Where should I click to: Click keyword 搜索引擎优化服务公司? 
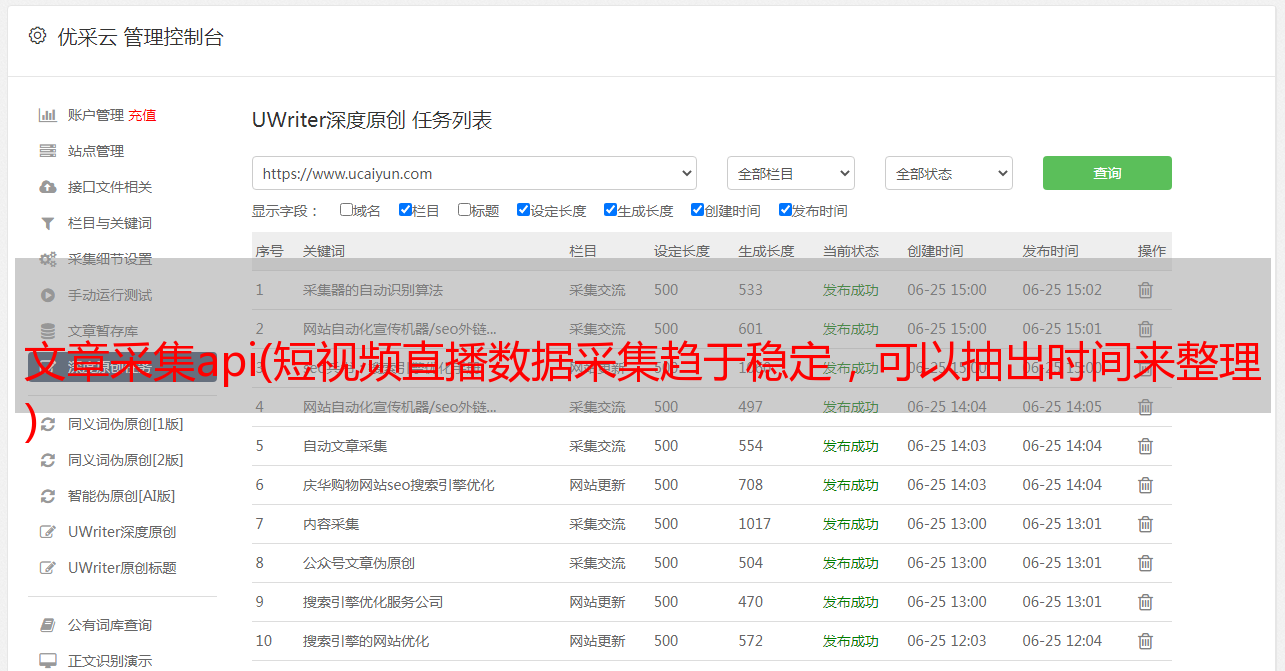(373, 602)
